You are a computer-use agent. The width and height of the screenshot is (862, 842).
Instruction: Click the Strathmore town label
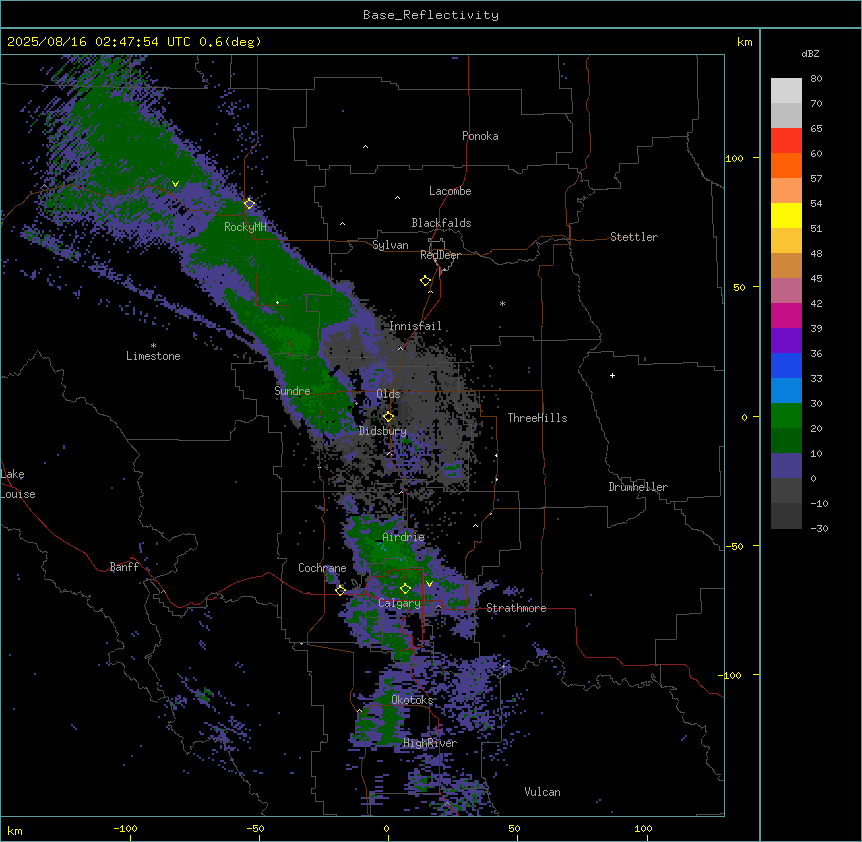(x=516, y=608)
